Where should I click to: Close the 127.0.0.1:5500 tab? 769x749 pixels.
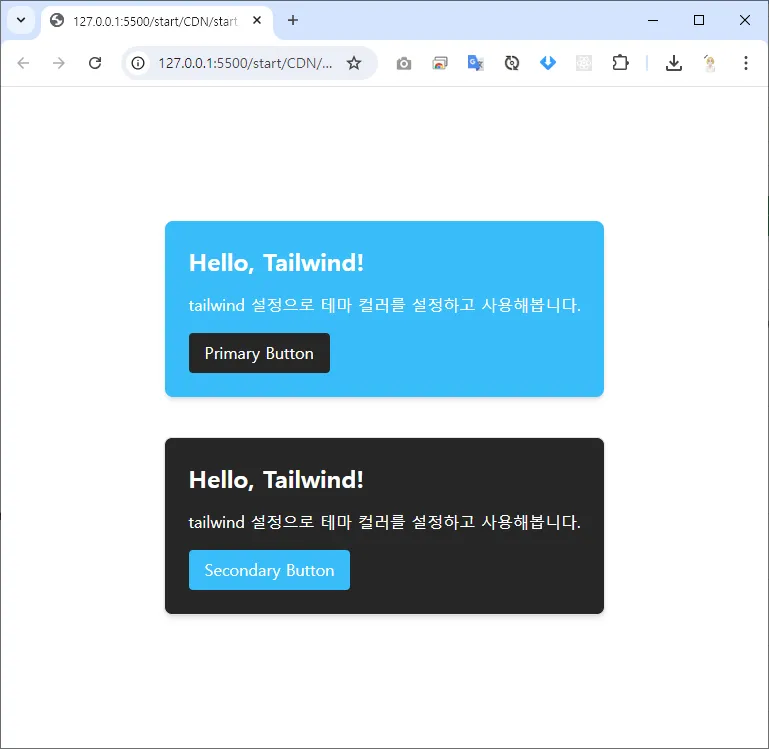coord(257,21)
